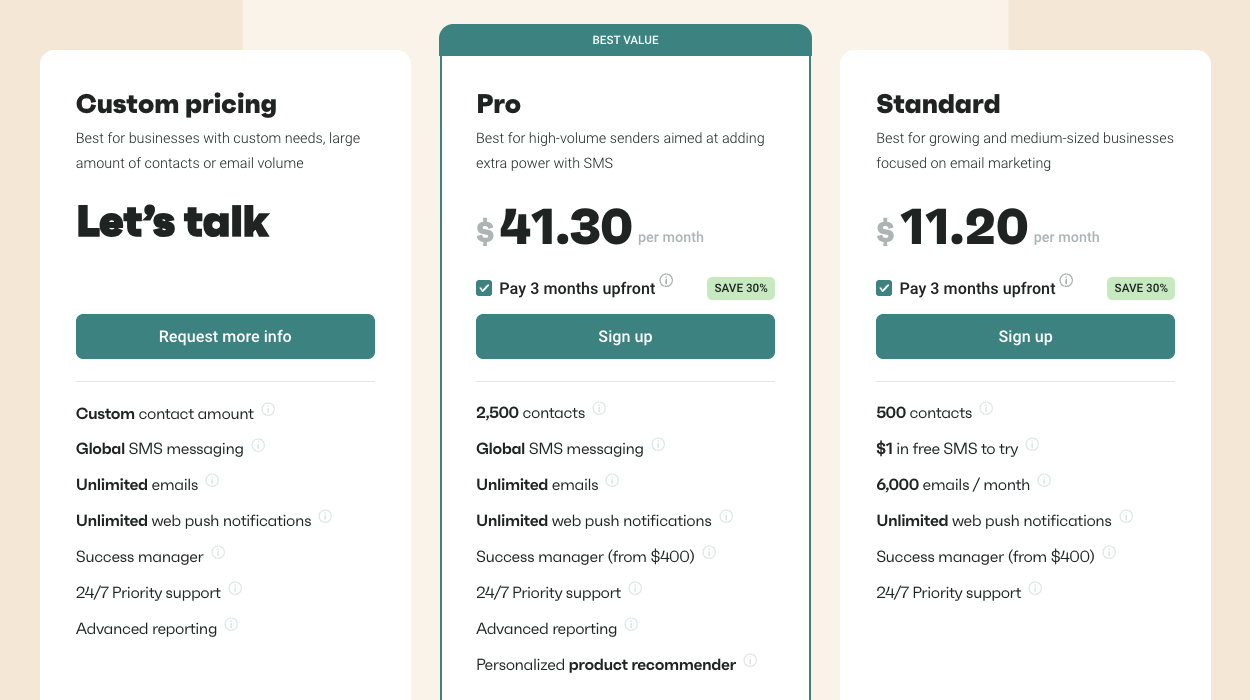
Task: Click info icon beside Personalized product recommender
Action: pyautogui.click(x=750, y=660)
